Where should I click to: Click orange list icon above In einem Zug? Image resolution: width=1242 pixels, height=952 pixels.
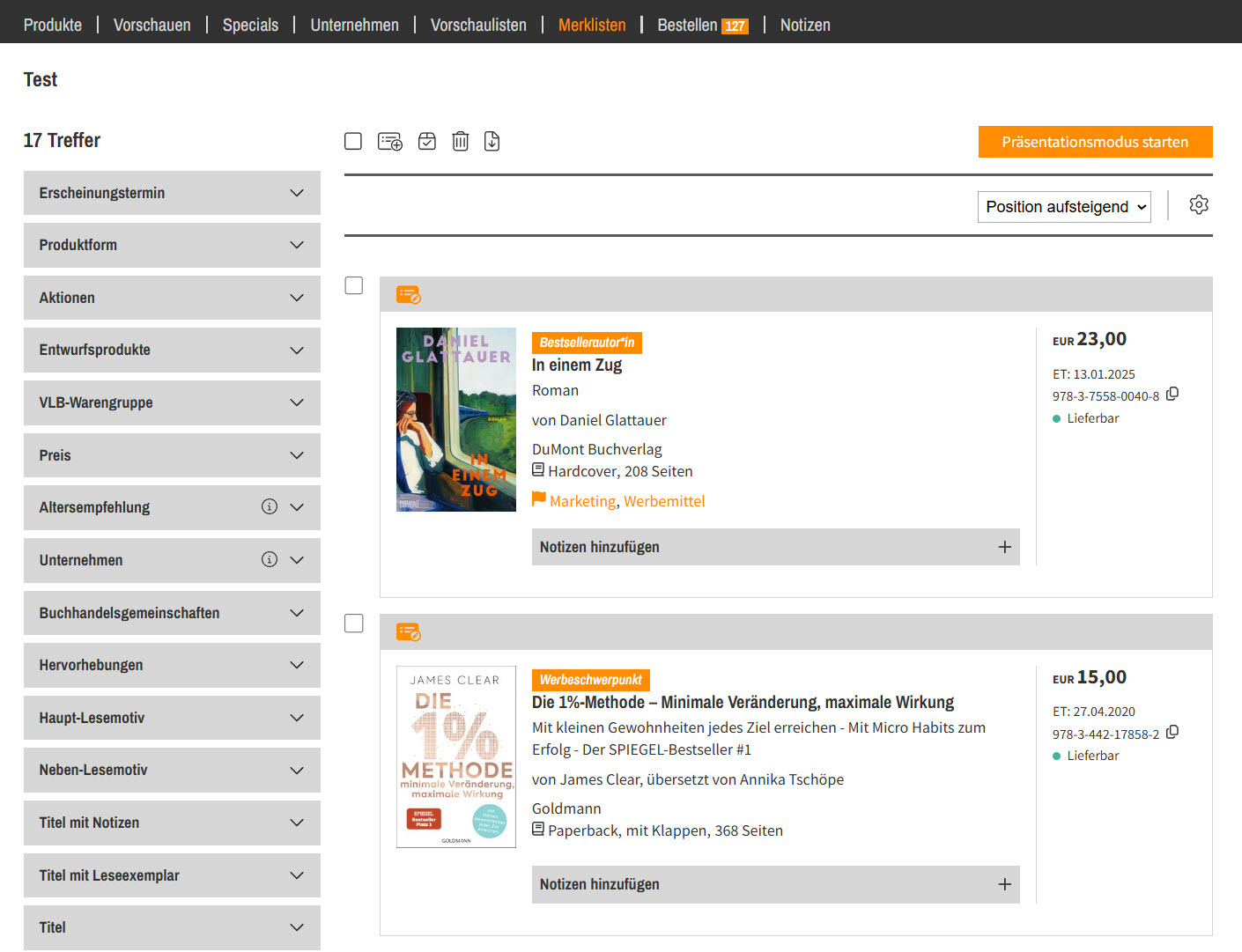click(x=408, y=294)
